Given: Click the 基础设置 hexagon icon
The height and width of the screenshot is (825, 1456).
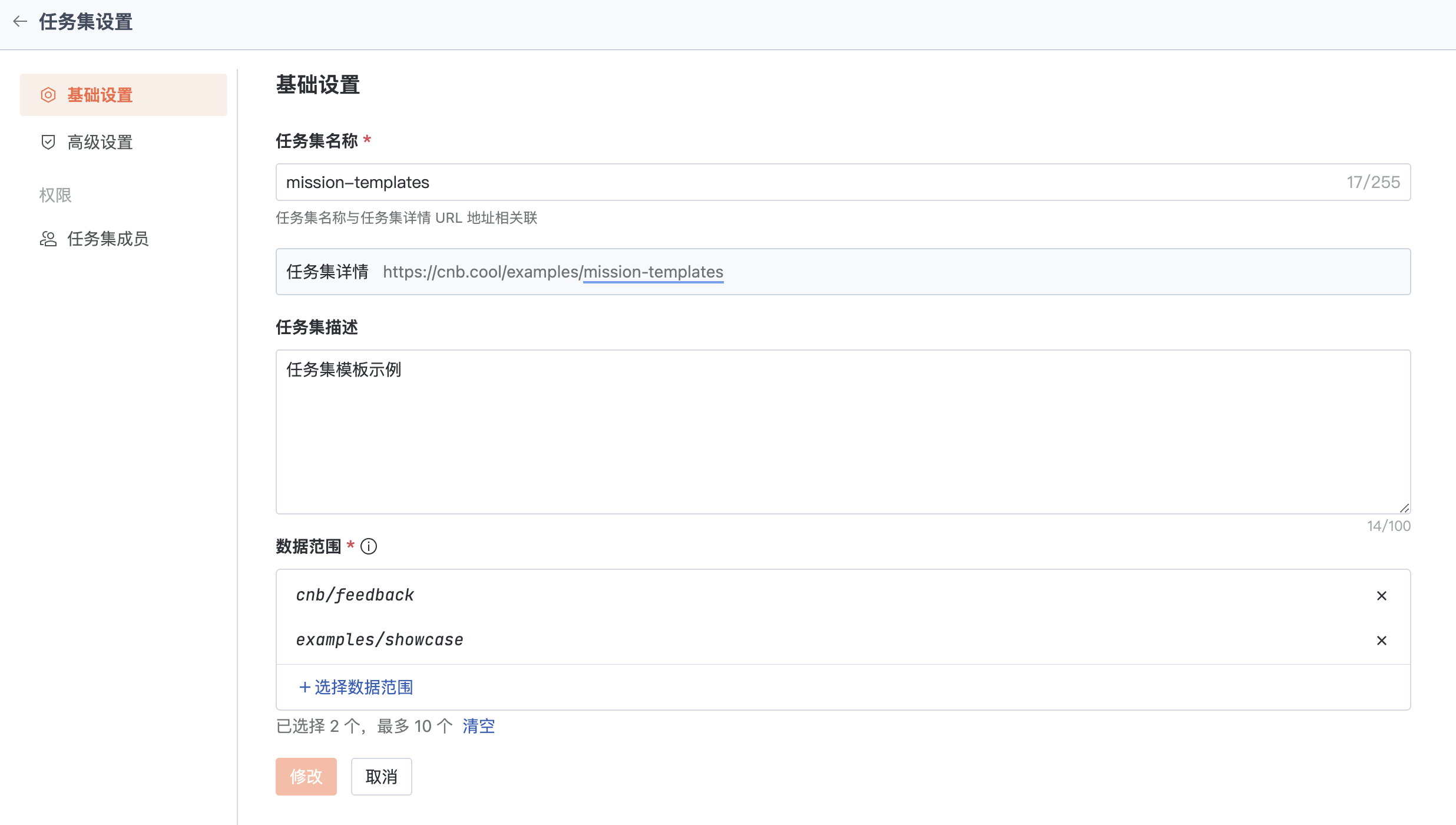Looking at the screenshot, I should pos(48,95).
